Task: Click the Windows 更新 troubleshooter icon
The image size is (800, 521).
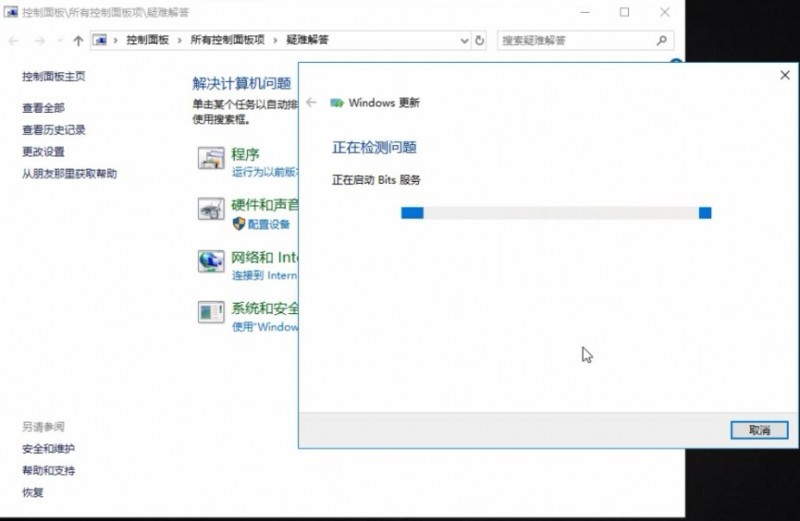Action: click(337, 103)
